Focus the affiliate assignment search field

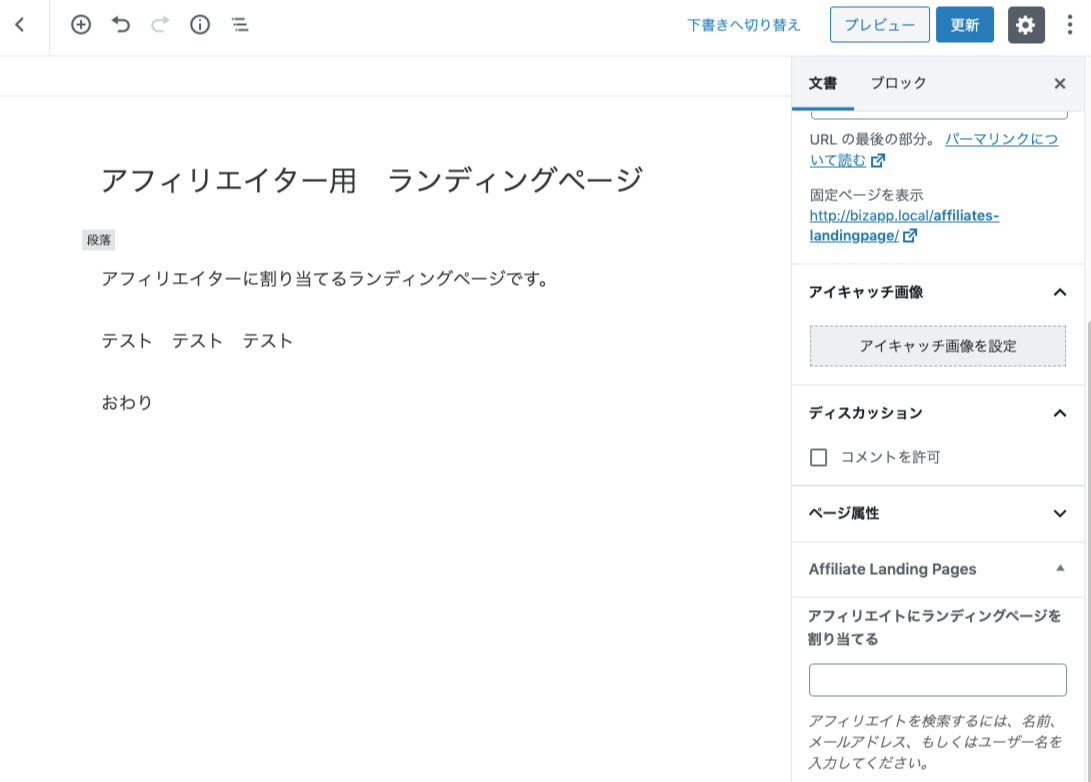click(937, 680)
